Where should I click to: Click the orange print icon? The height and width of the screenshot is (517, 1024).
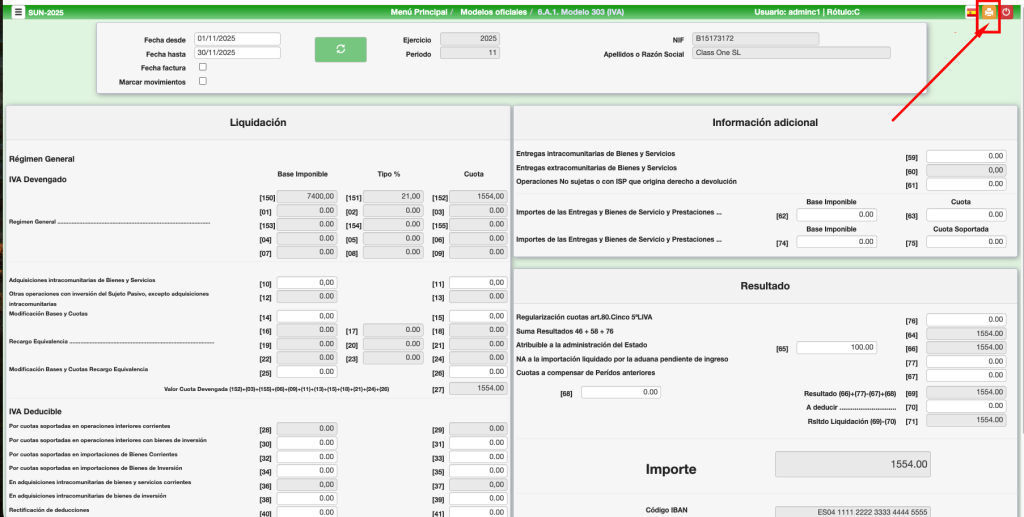[x=988, y=12]
